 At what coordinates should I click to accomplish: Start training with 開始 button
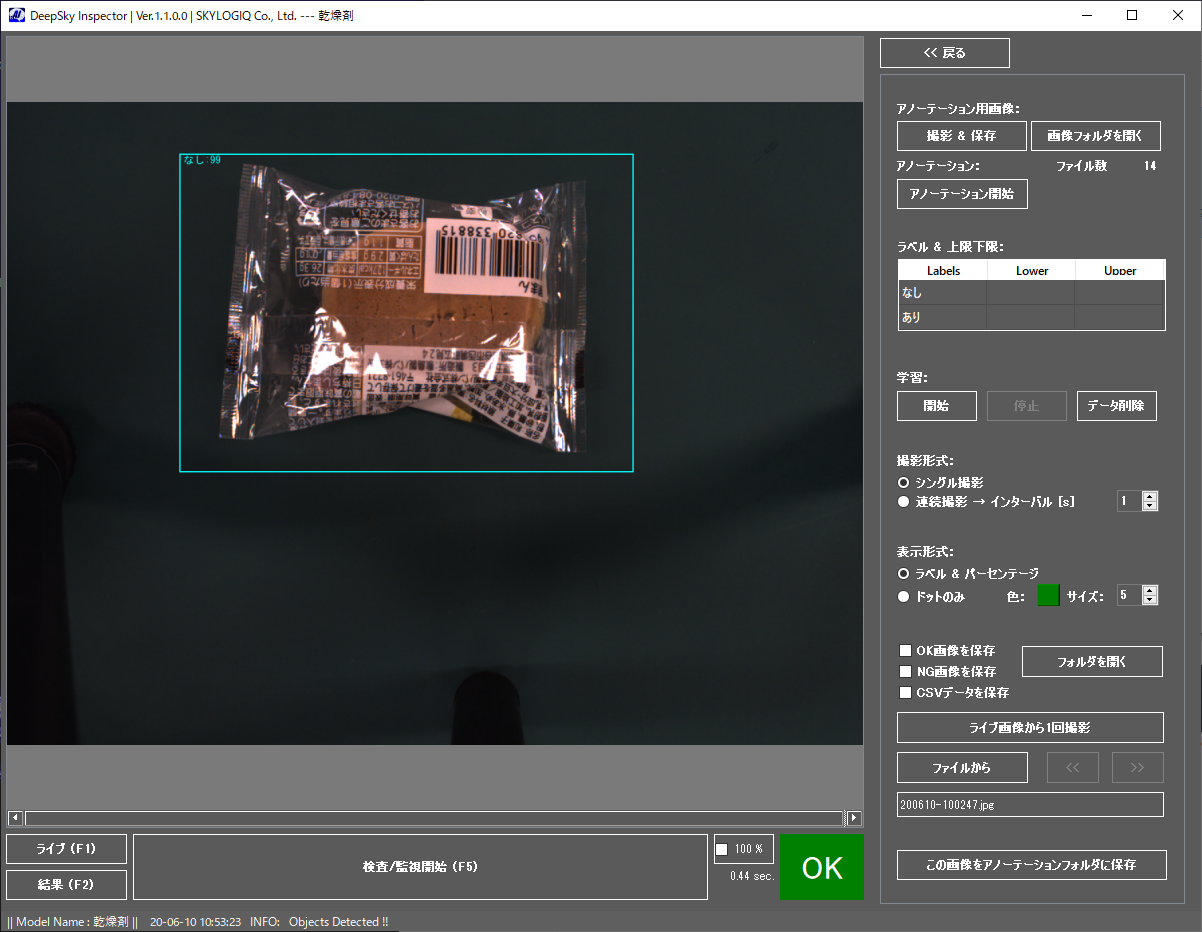tap(936, 406)
